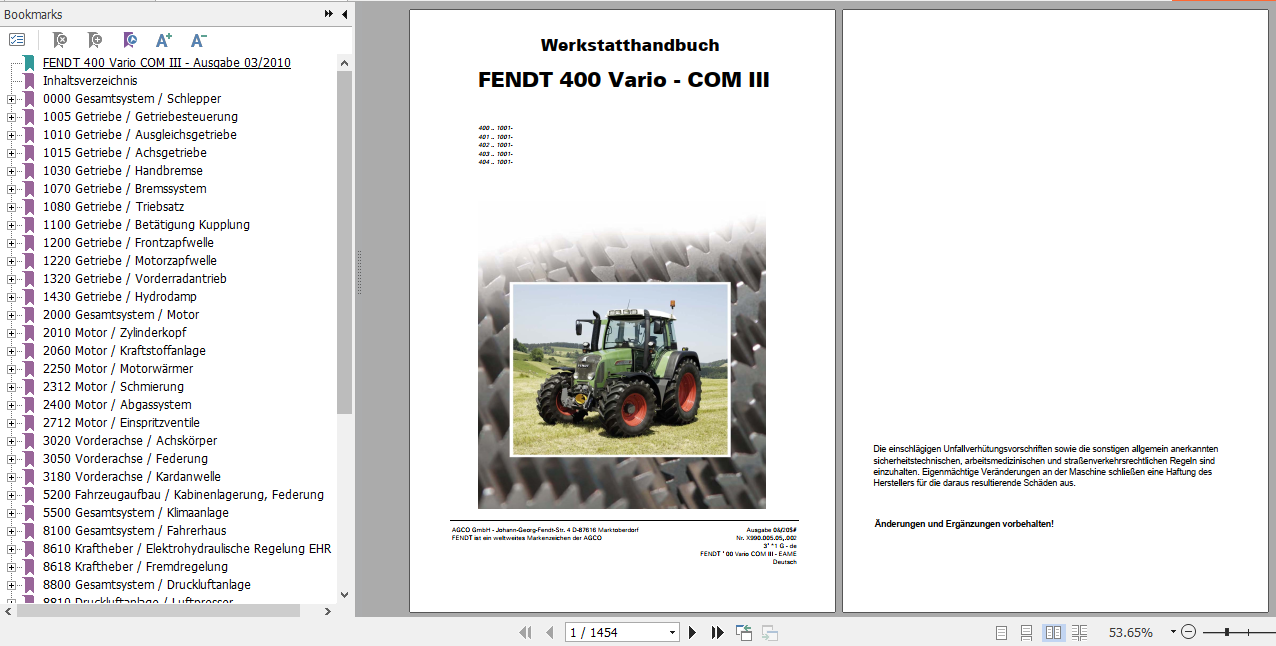Select 1320 Getriebe / Vorderradantrieb bookmark
1276x646 pixels.
pos(134,278)
